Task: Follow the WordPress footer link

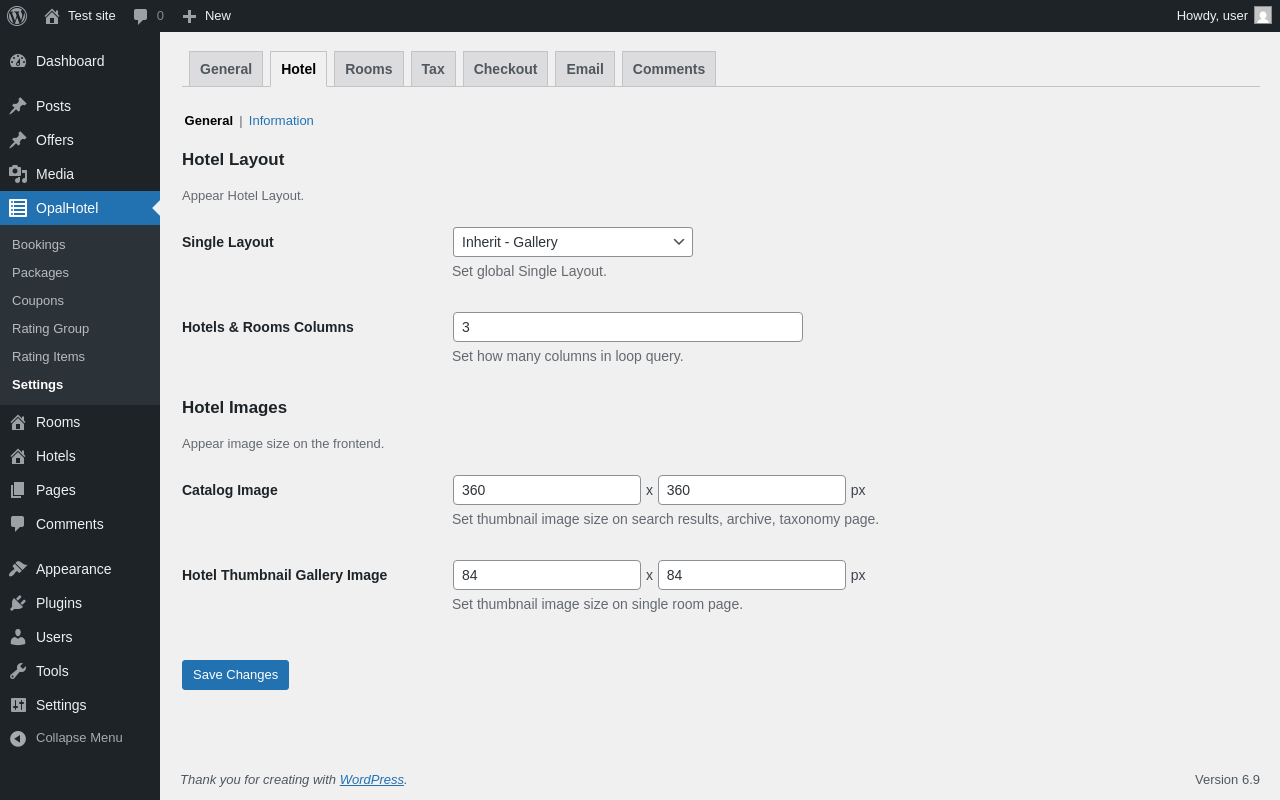Action: (371, 780)
